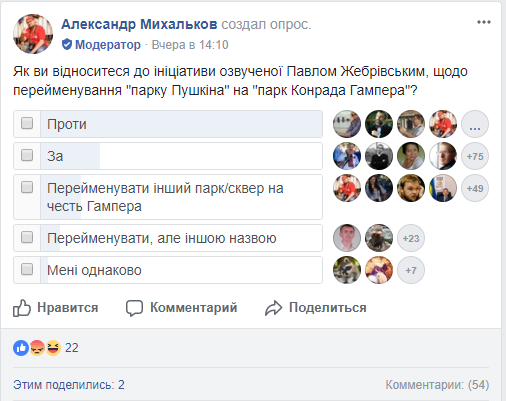
Task: Expand the +75 voters list for За
Action: [x=475, y=156]
